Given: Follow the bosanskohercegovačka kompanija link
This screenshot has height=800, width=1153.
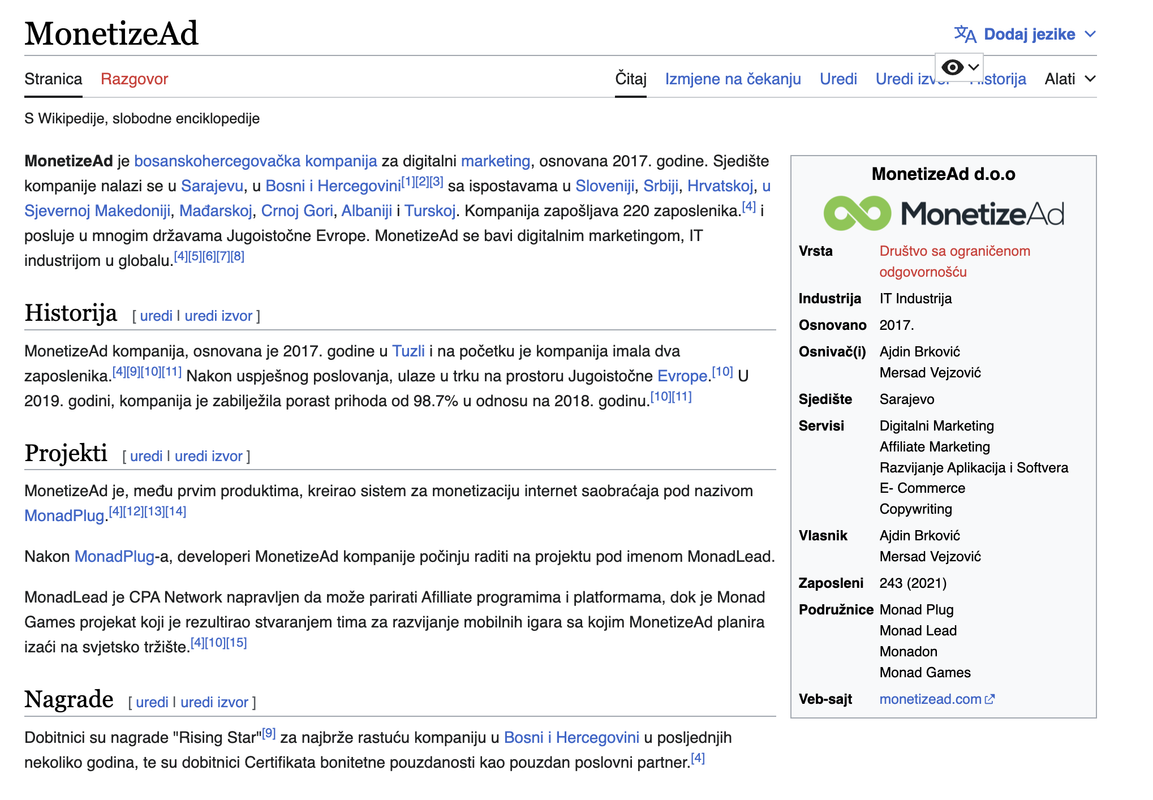Looking at the screenshot, I should tap(255, 161).
